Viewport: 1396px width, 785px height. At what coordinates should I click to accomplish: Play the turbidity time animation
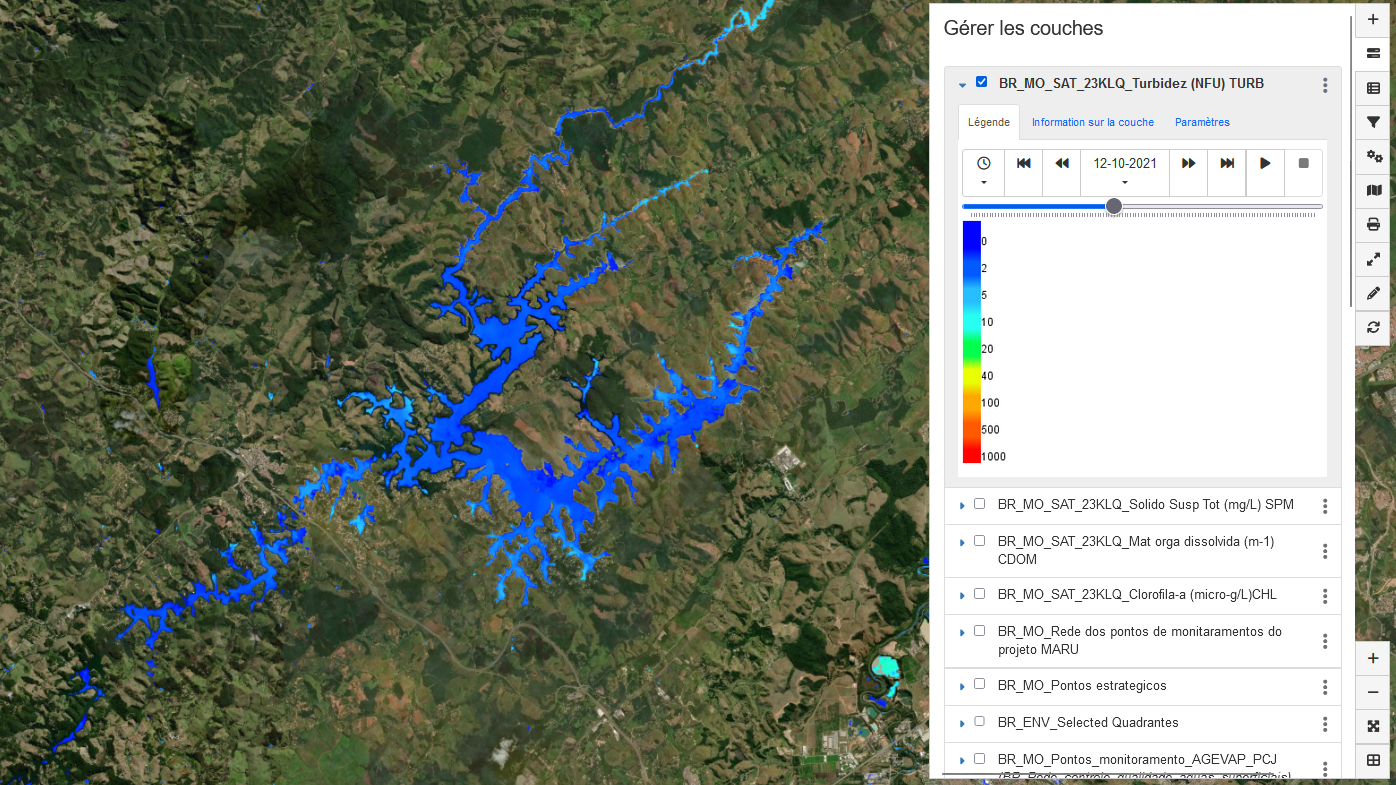point(1265,163)
